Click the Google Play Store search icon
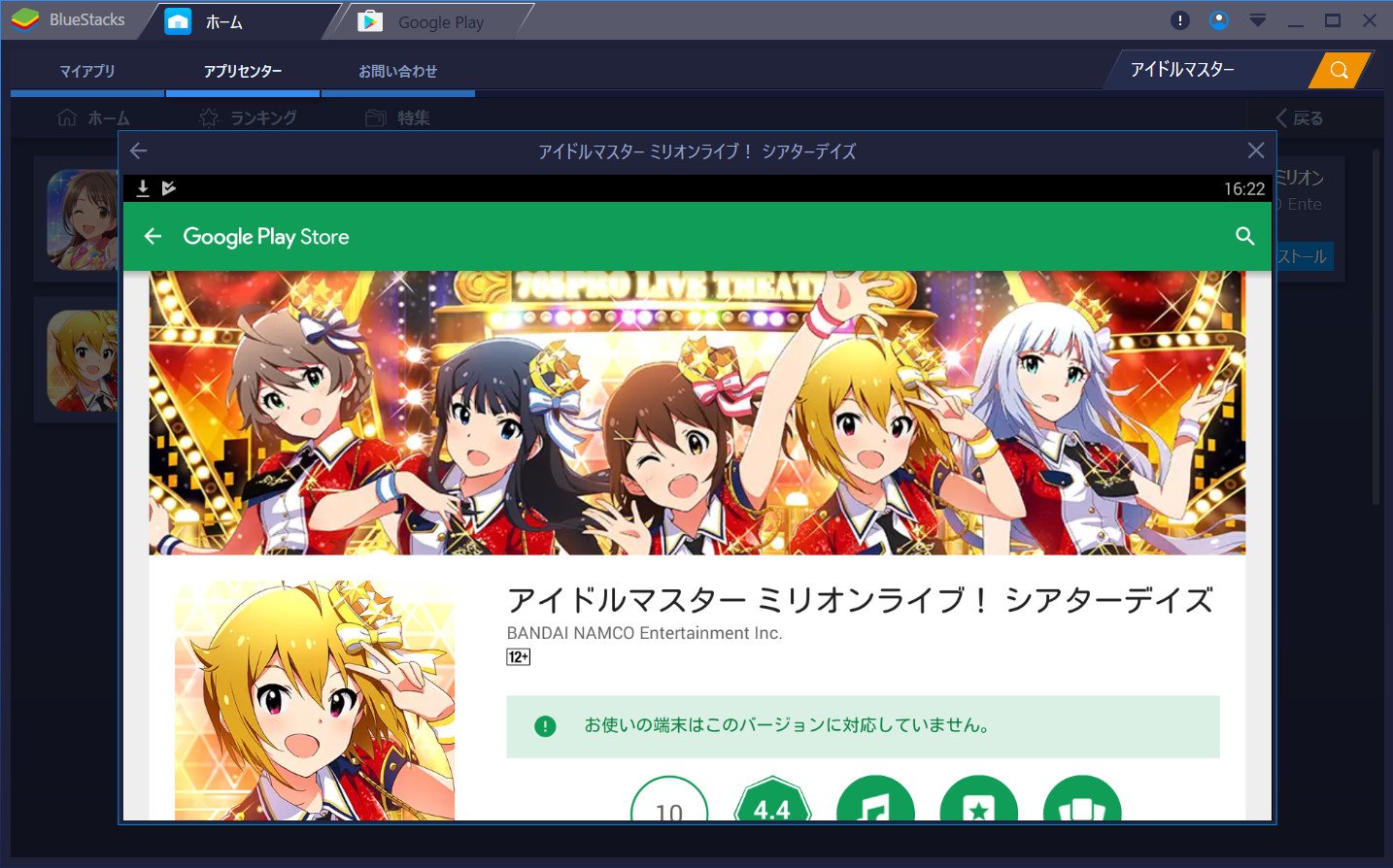The height and width of the screenshot is (868, 1393). tap(1244, 236)
